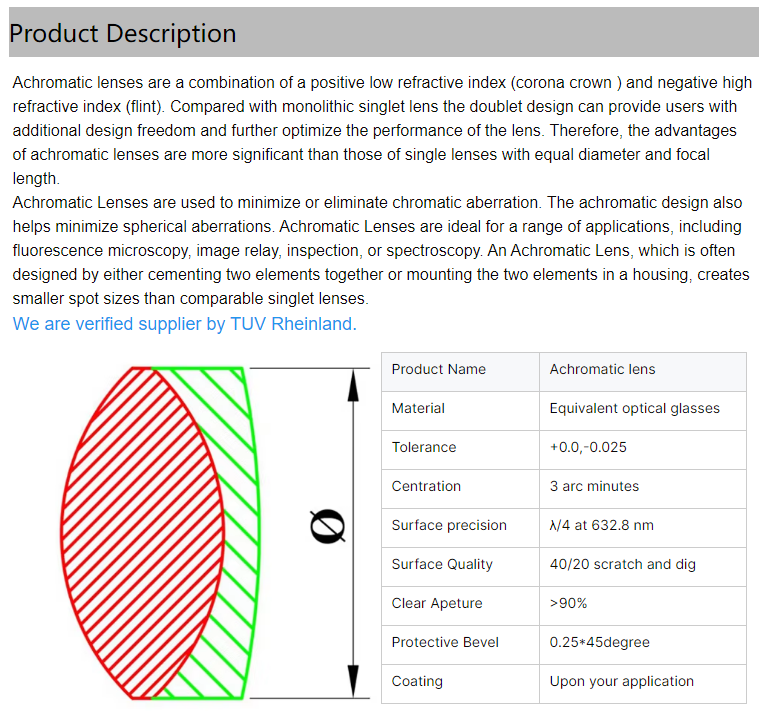Click the Equivalent optical glasses cell
This screenshot has height=713, width=771.
[x=634, y=408]
